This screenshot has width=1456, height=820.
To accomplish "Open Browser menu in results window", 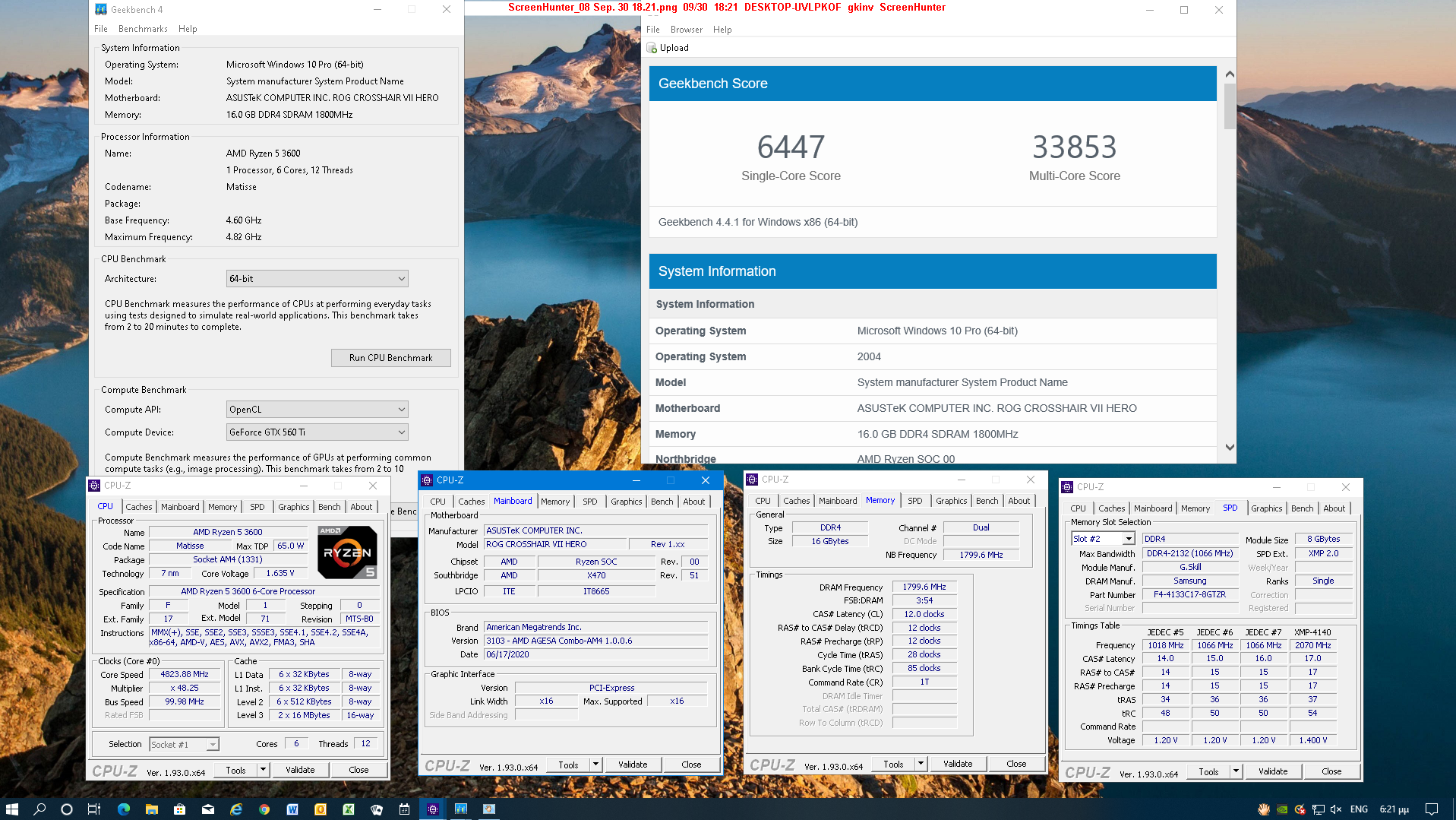I will pos(687,30).
